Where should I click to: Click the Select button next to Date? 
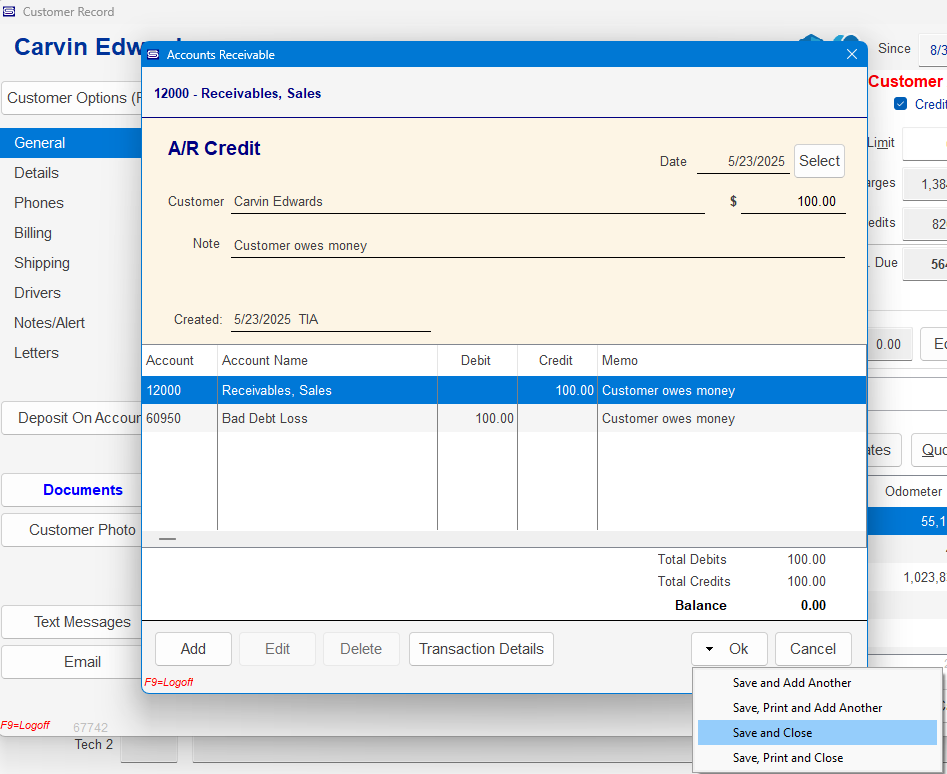819,161
